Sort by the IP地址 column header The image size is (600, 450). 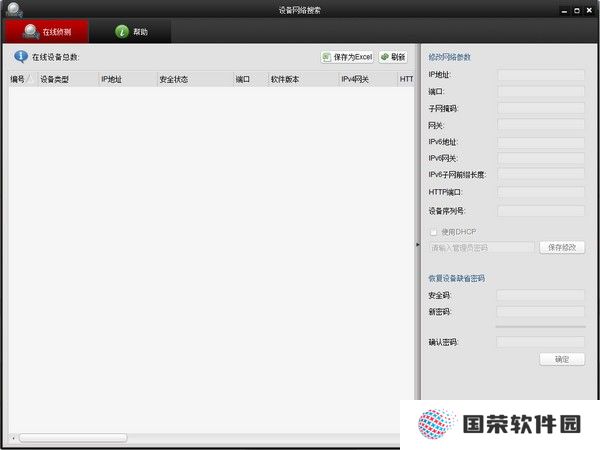[x=128, y=79]
